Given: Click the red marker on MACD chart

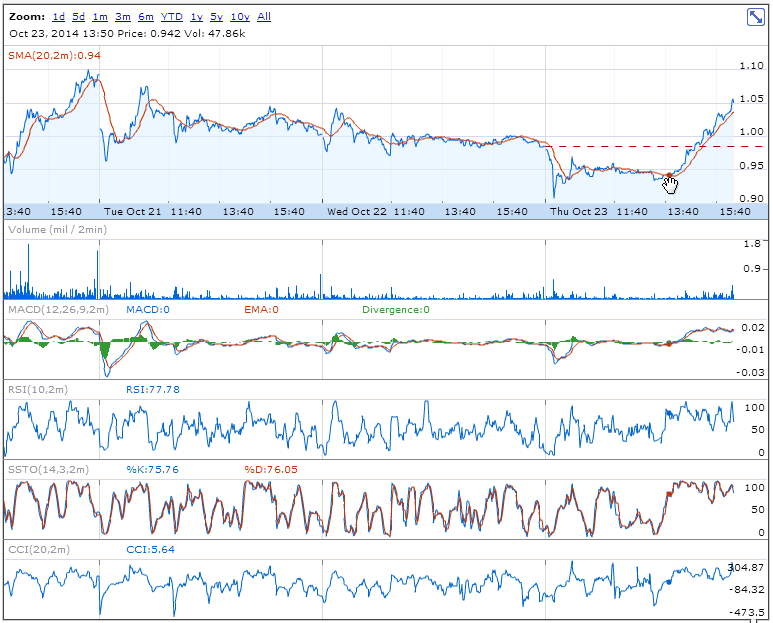Looking at the screenshot, I should click(669, 345).
